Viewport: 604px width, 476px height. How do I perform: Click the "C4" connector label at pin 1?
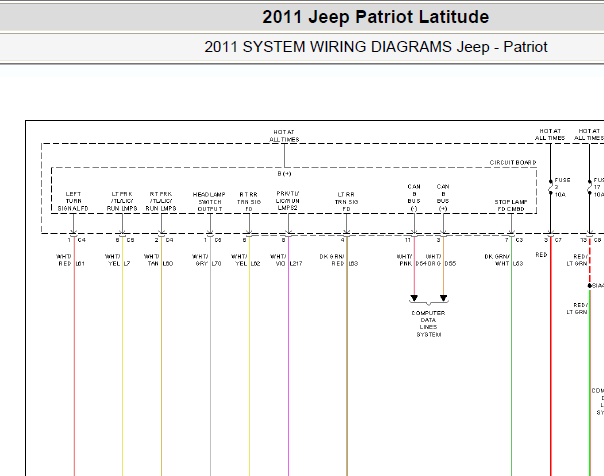pyautogui.click(x=82, y=240)
